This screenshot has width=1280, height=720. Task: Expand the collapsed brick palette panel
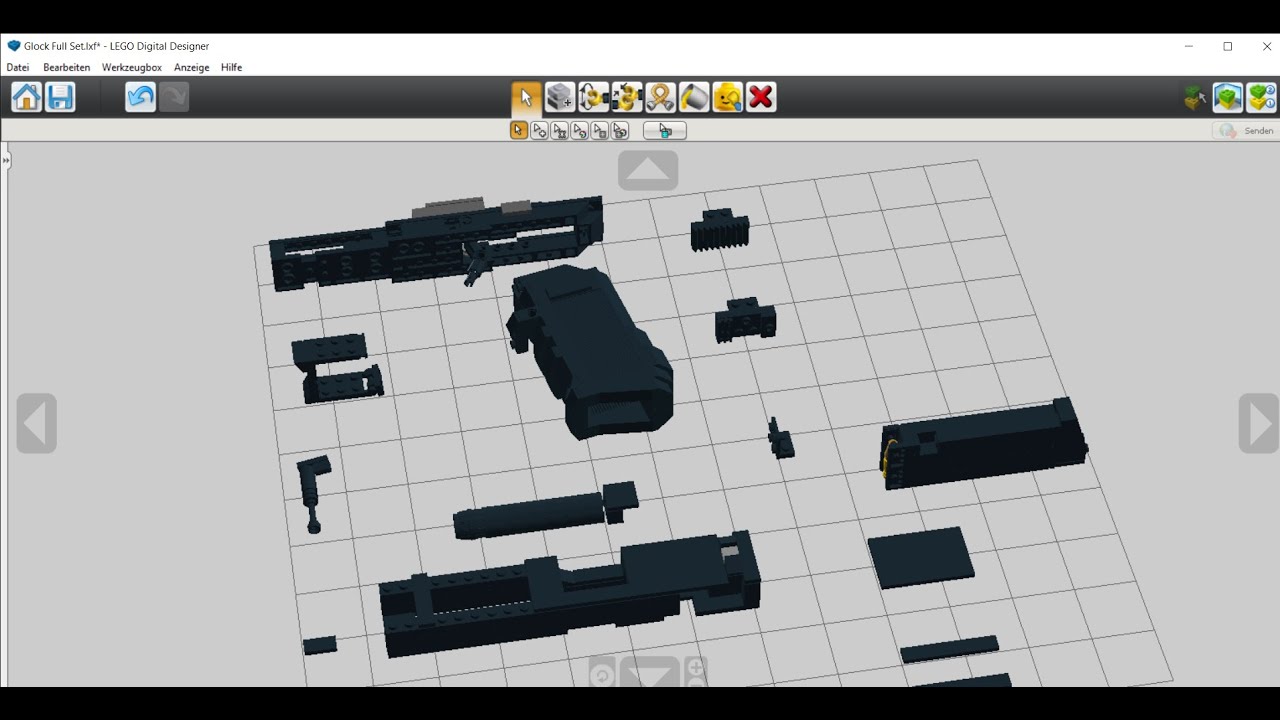click(5, 160)
